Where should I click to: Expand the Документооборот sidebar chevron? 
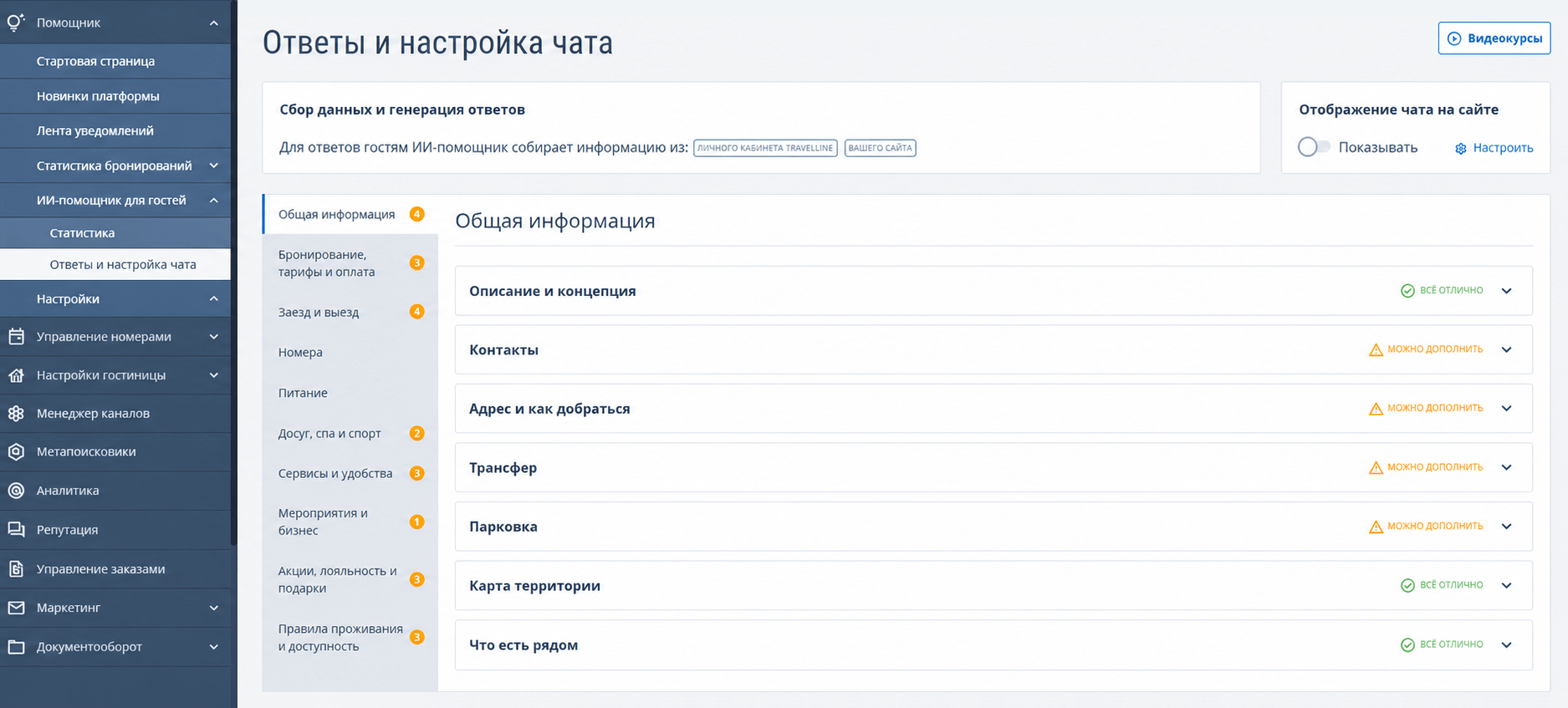point(214,646)
